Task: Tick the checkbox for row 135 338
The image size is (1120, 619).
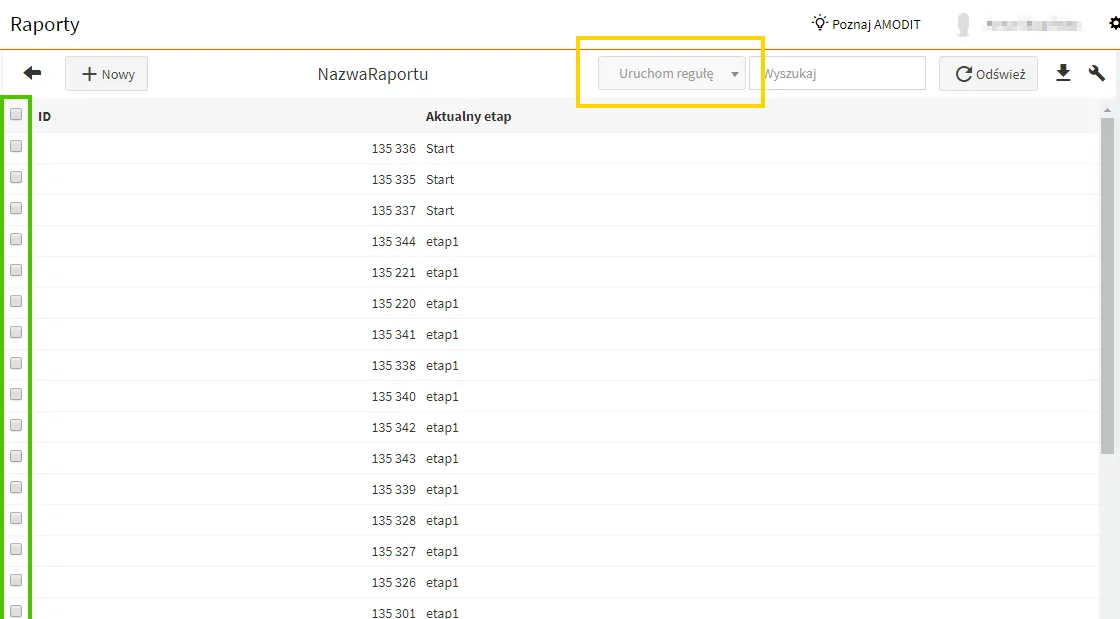Action: click(16, 363)
